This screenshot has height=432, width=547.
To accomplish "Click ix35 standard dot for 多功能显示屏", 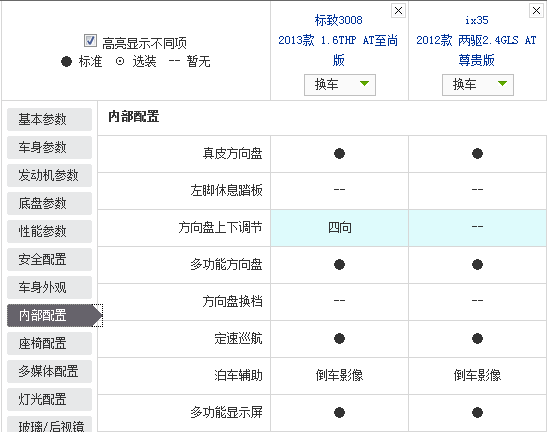I will pyautogui.click(x=477, y=412).
